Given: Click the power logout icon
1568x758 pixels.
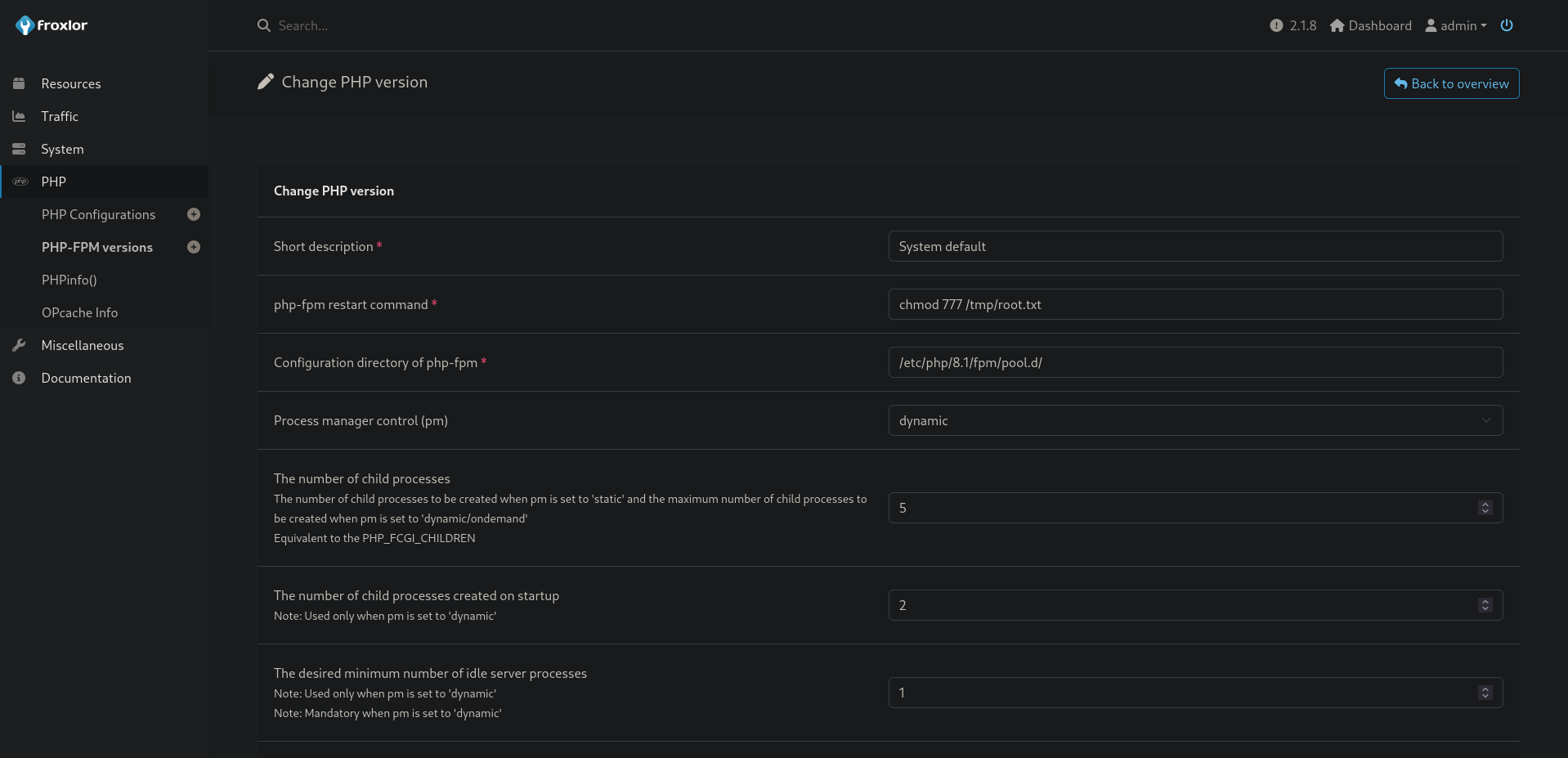Looking at the screenshot, I should pyautogui.click(x=1507, y=25).
